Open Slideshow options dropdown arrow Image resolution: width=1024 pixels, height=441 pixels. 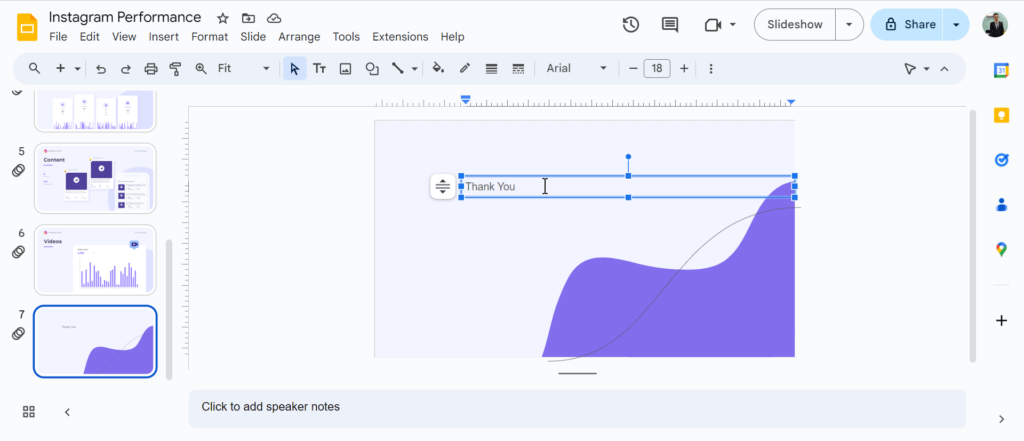850,25
